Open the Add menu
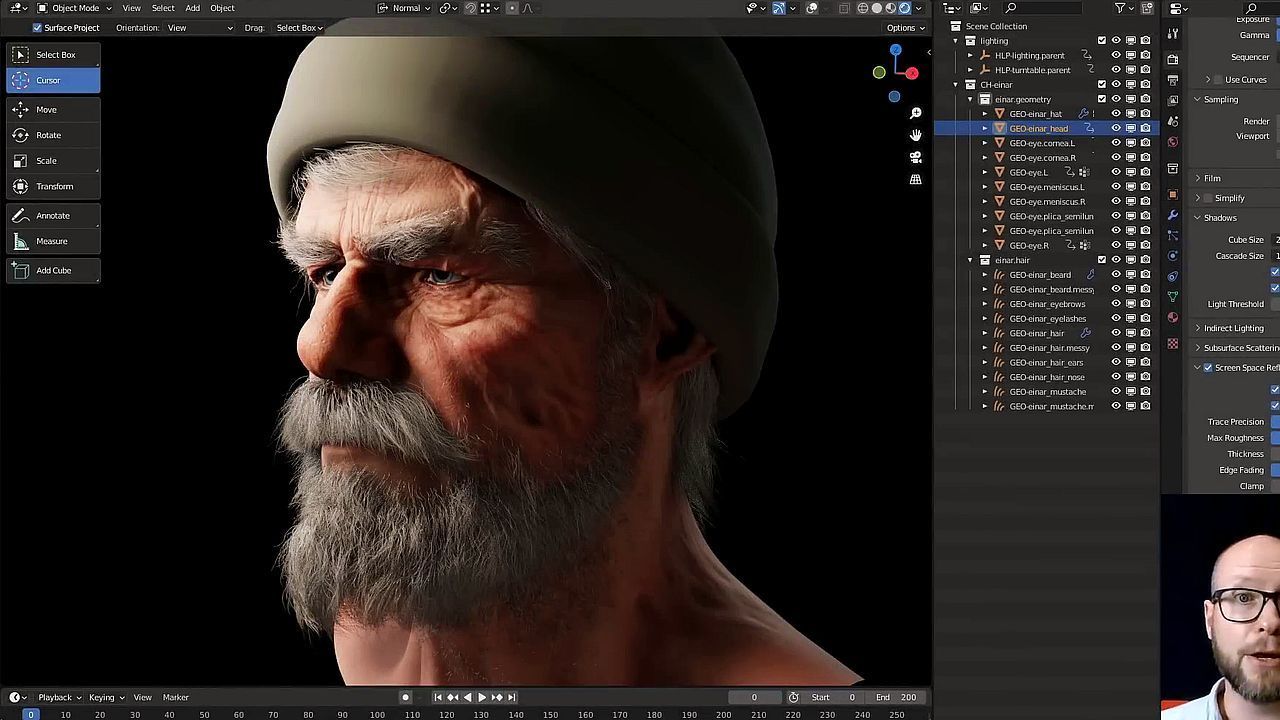1280x720 pixels. 192,8
